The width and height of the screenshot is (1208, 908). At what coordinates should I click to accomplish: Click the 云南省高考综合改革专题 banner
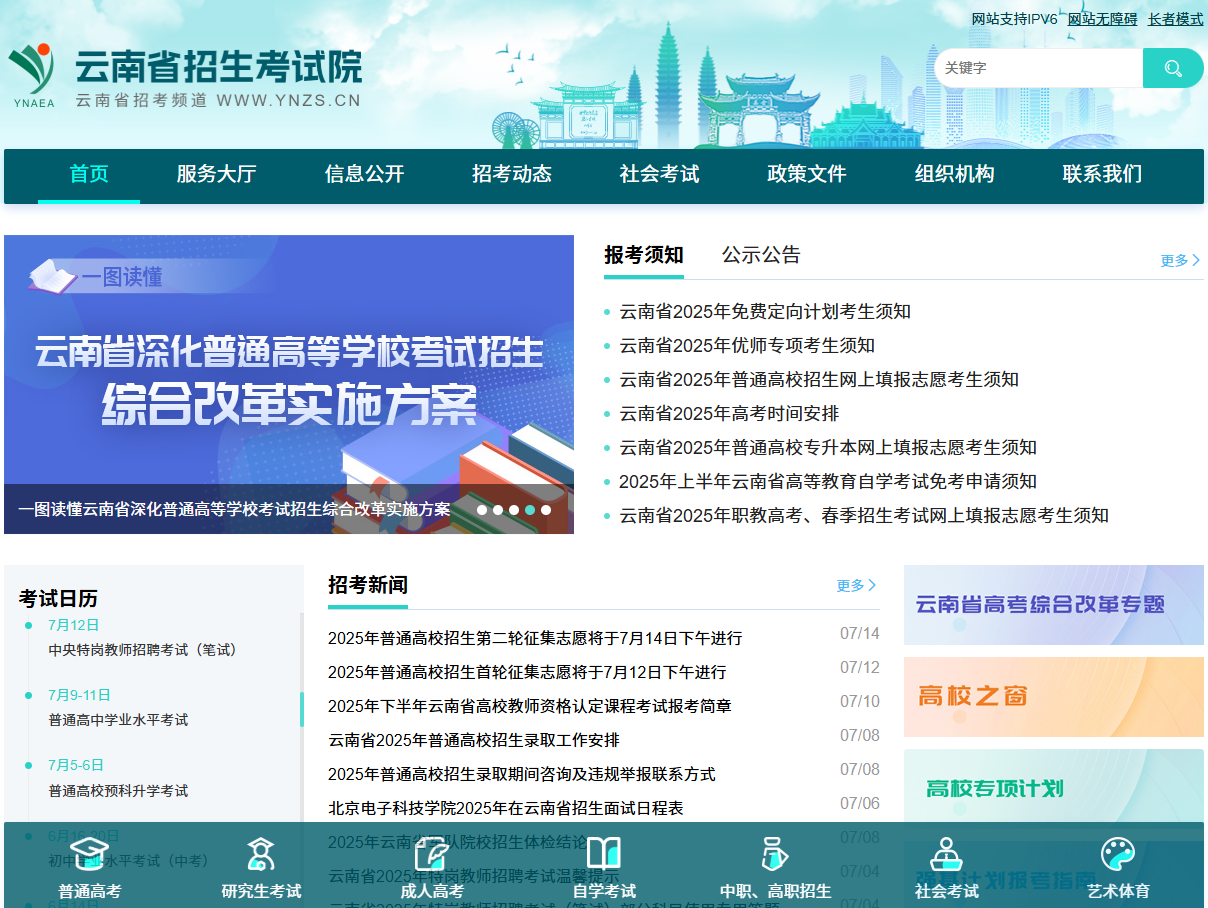tap(1054, 605)
